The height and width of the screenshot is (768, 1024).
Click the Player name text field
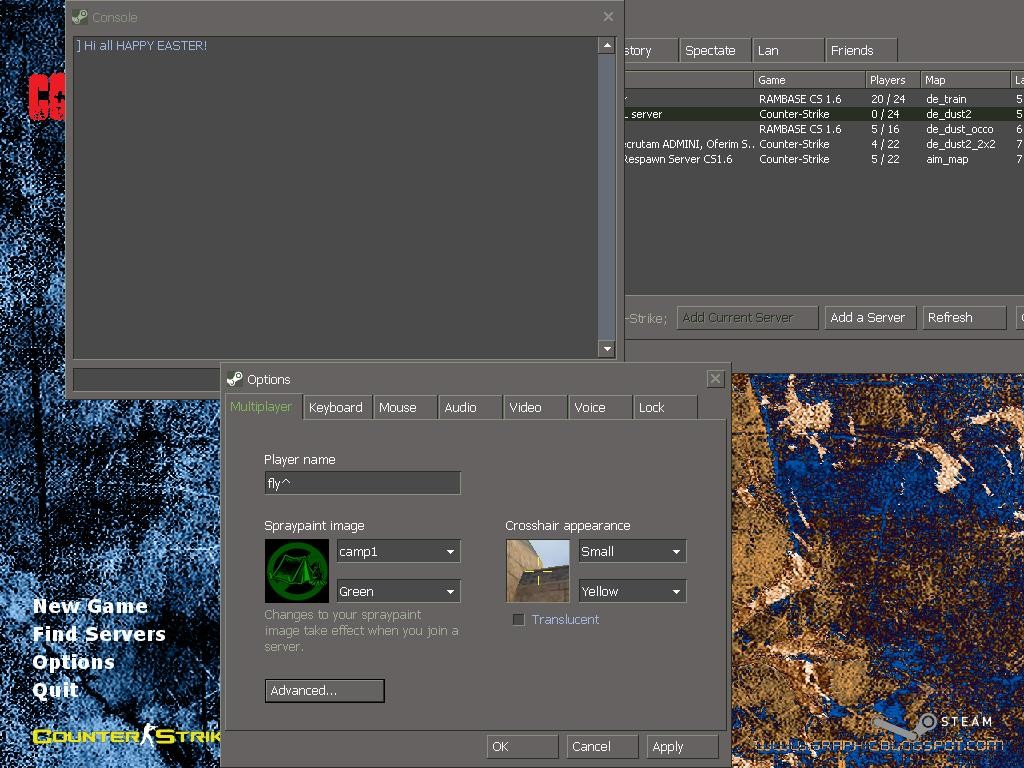[x=362, y=483]
